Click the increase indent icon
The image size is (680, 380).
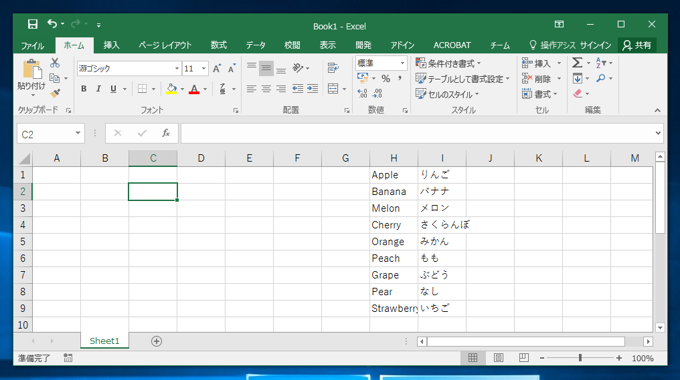(312, 89)
